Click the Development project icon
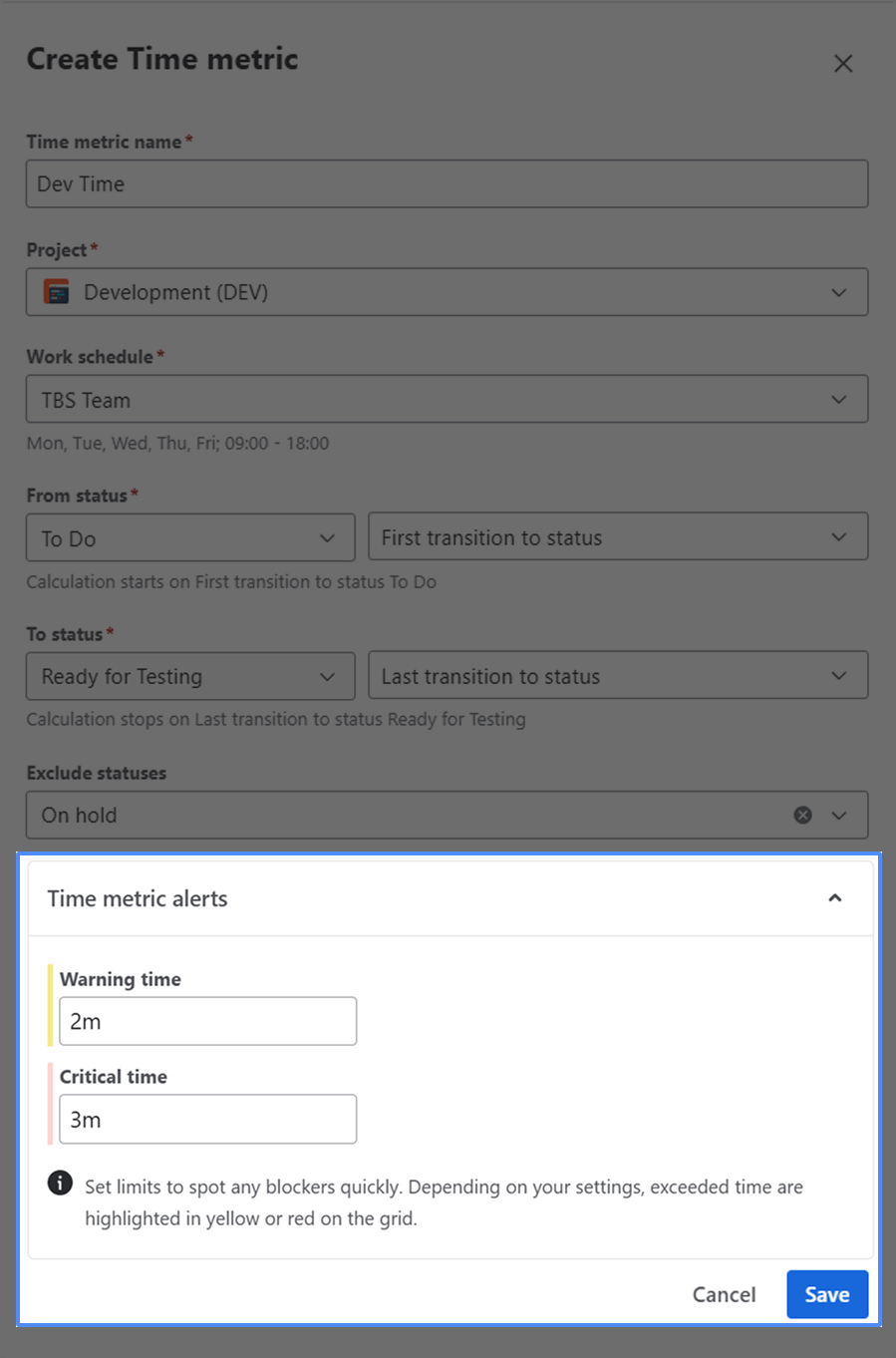896x1358 pixels. click(x=57, y=292)
